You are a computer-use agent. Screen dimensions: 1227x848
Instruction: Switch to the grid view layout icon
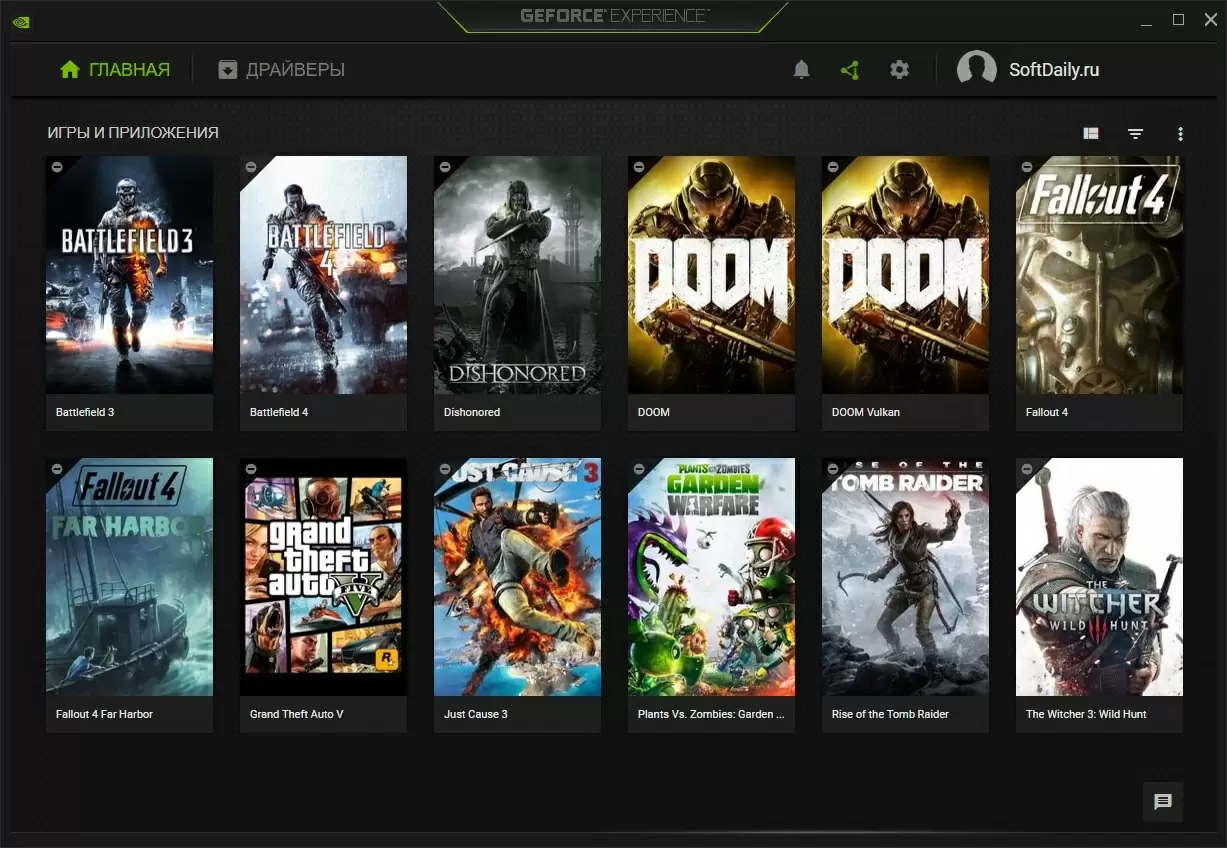pyautogui.click(x=1091, y=133)
